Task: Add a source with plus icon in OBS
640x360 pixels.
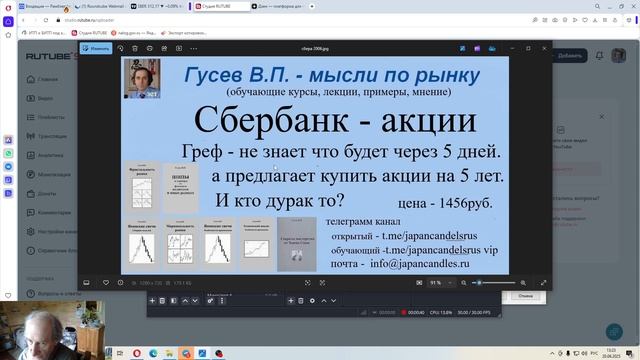Action: coord(291,301)
